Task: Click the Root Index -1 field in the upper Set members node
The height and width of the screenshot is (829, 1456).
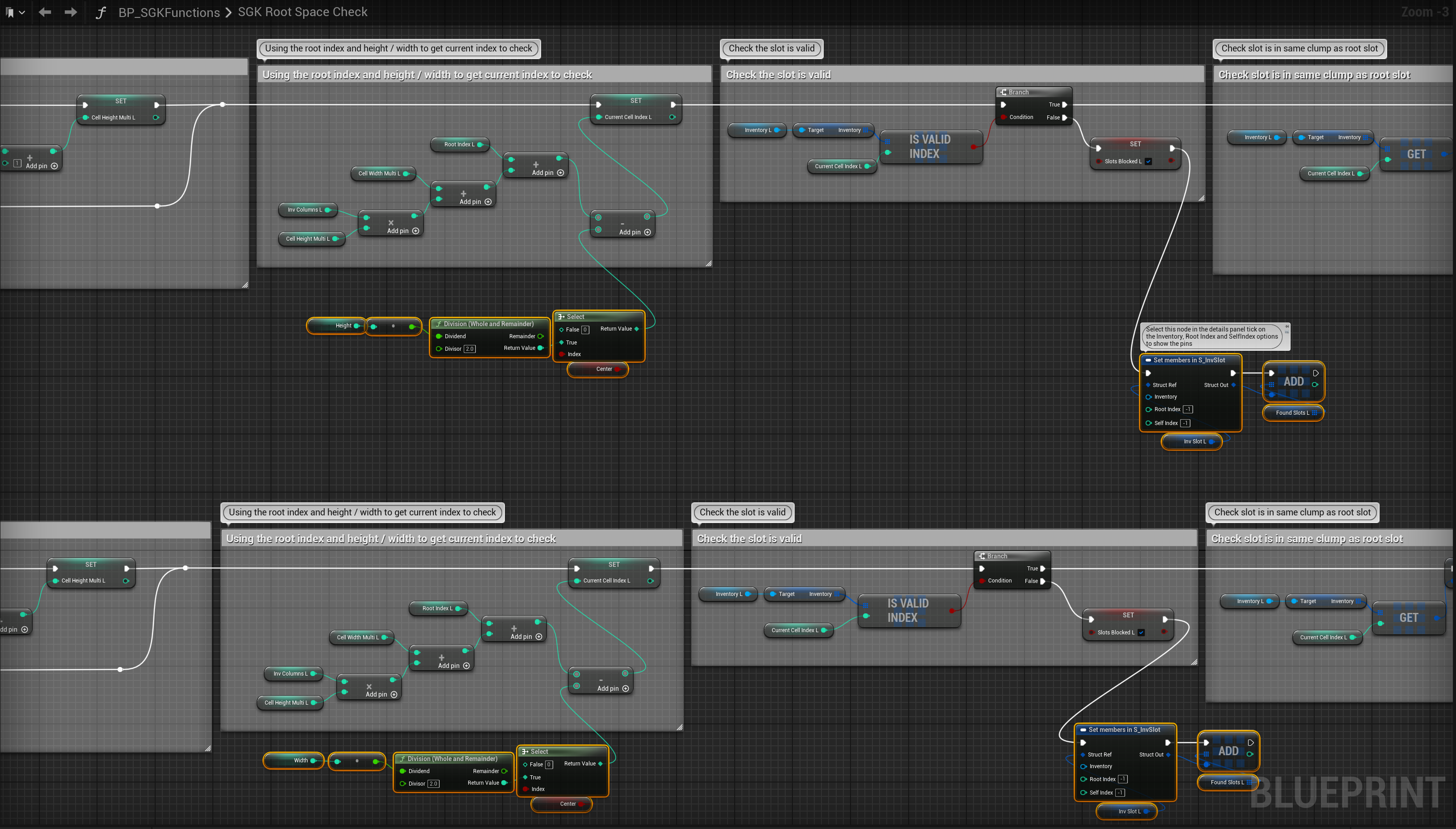Action: (x=1187, y=409)
